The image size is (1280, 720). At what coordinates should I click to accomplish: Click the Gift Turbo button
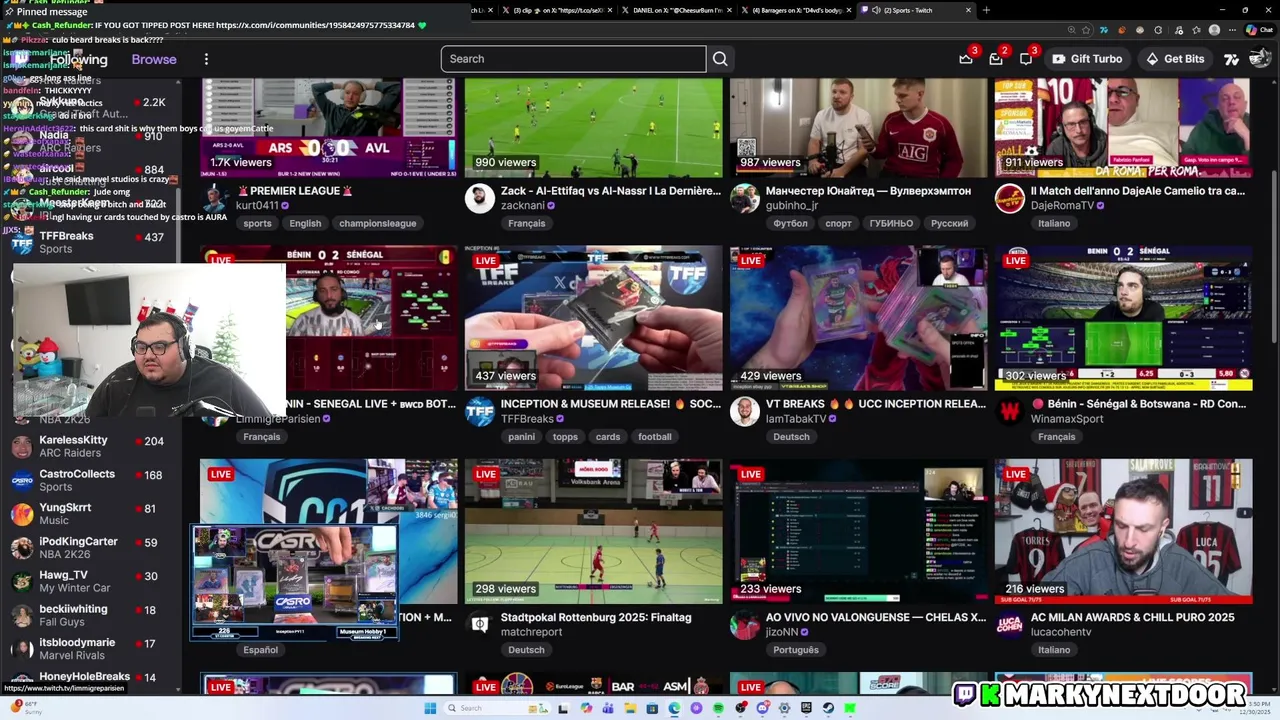[x=1087, y=59]
